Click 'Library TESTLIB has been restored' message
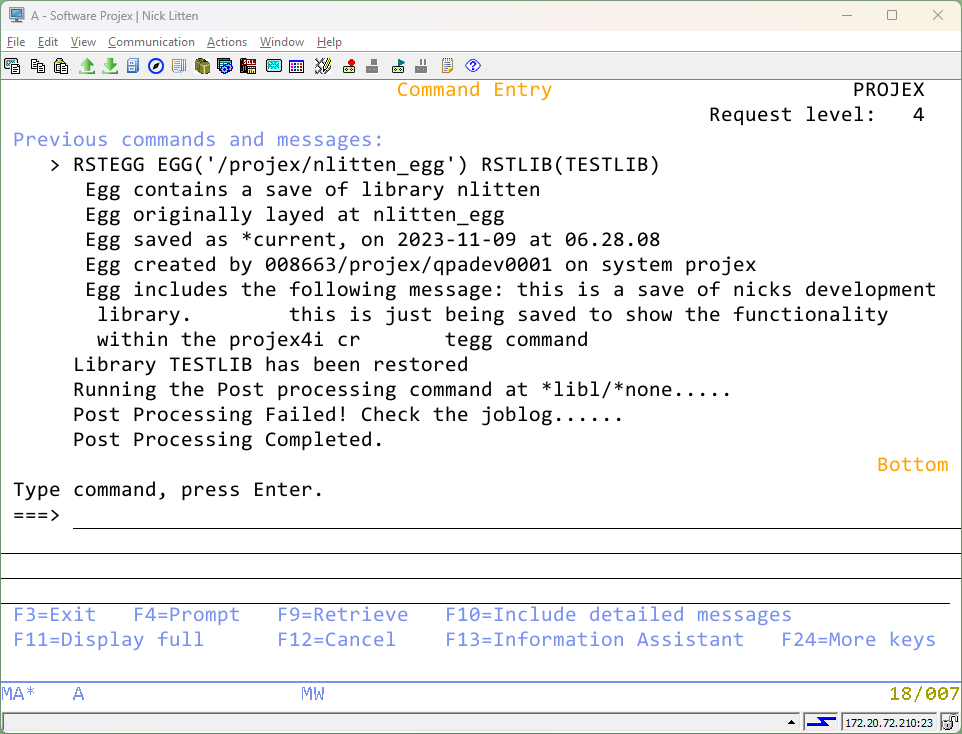962x734 pixels. point(271,365)
